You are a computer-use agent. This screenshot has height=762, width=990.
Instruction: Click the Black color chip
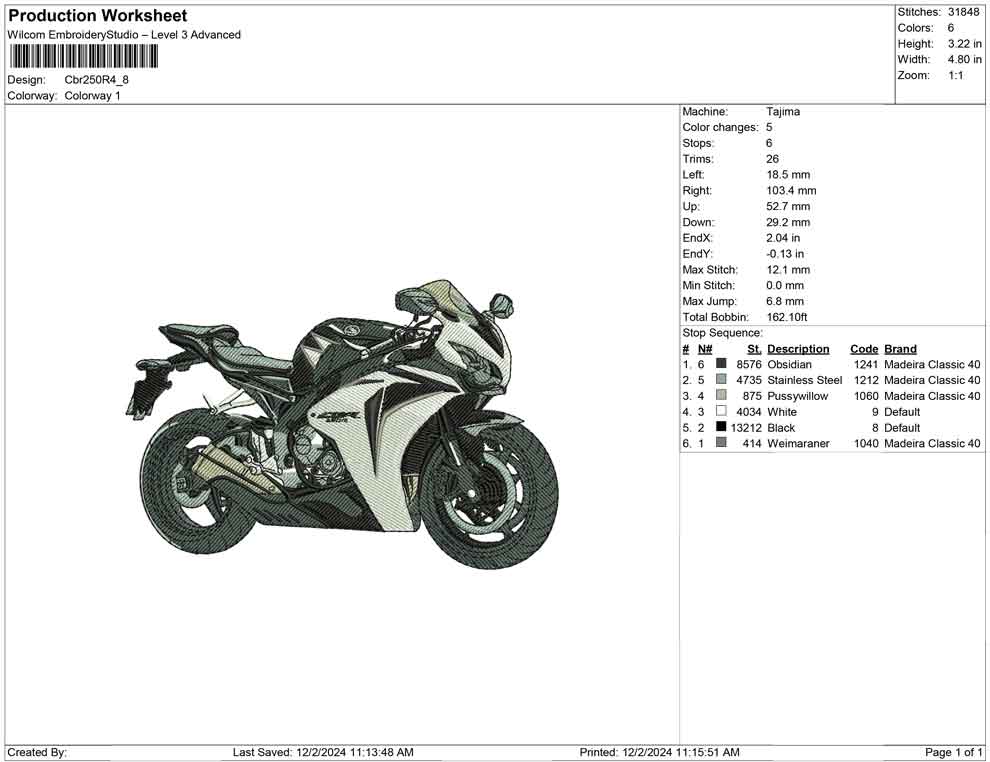720,427
